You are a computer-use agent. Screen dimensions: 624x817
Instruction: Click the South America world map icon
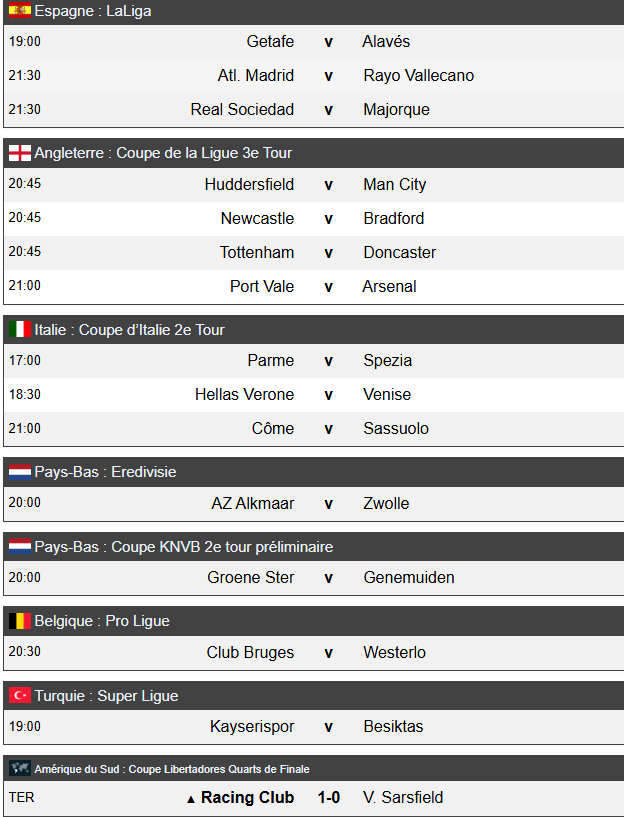pos(20,769)
